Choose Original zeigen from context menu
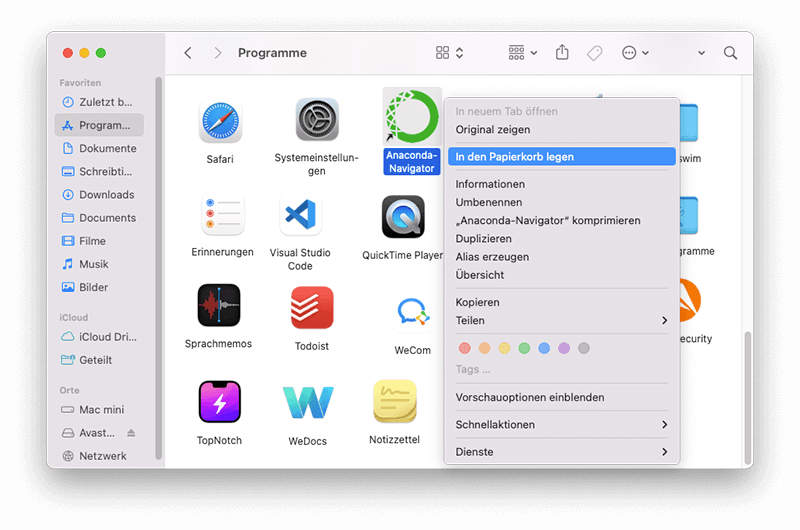This screenshot has width=800, height=530. tap(562, 130)
